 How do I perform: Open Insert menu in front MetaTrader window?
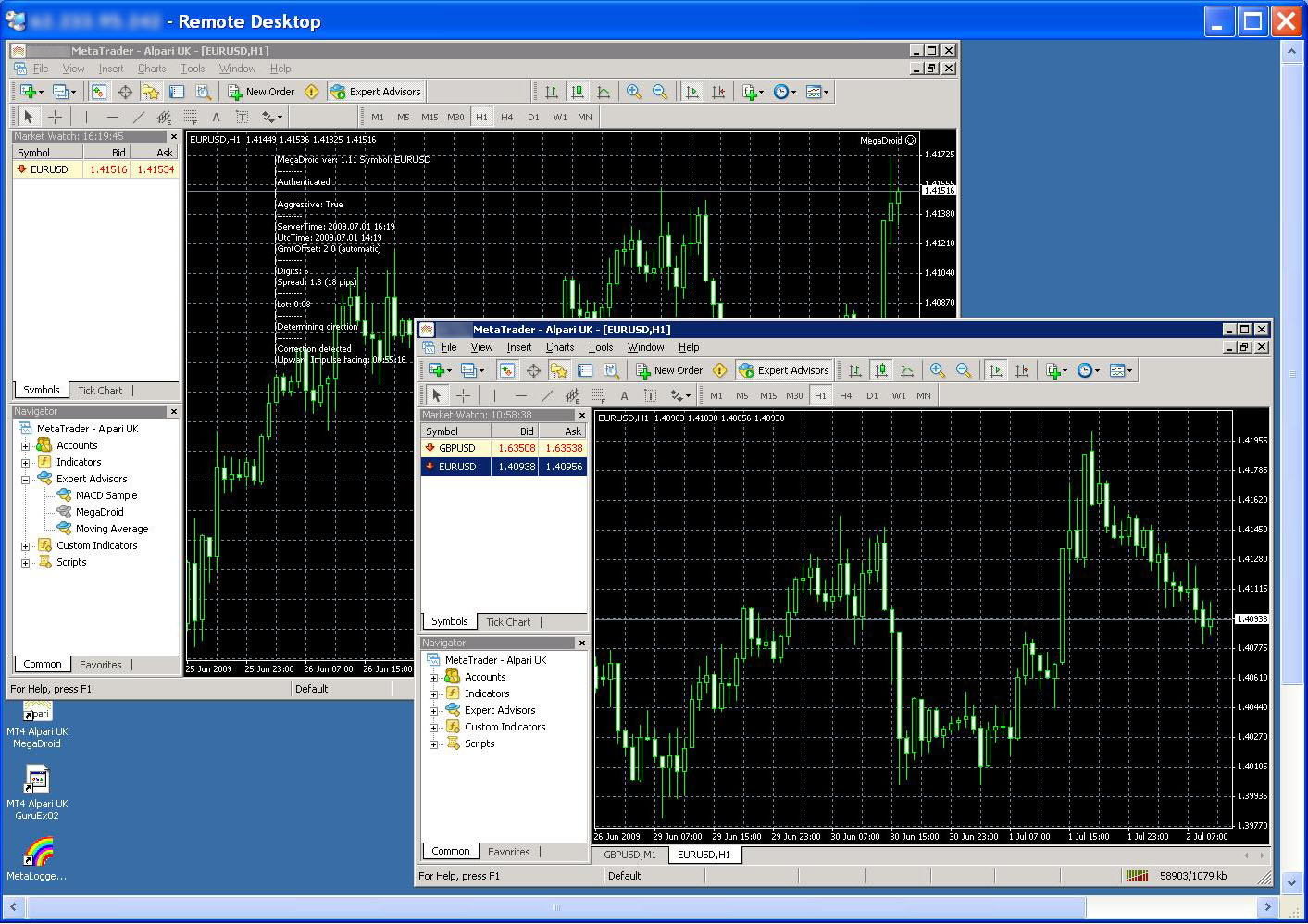pyautogui.click(x=519, y=347)
